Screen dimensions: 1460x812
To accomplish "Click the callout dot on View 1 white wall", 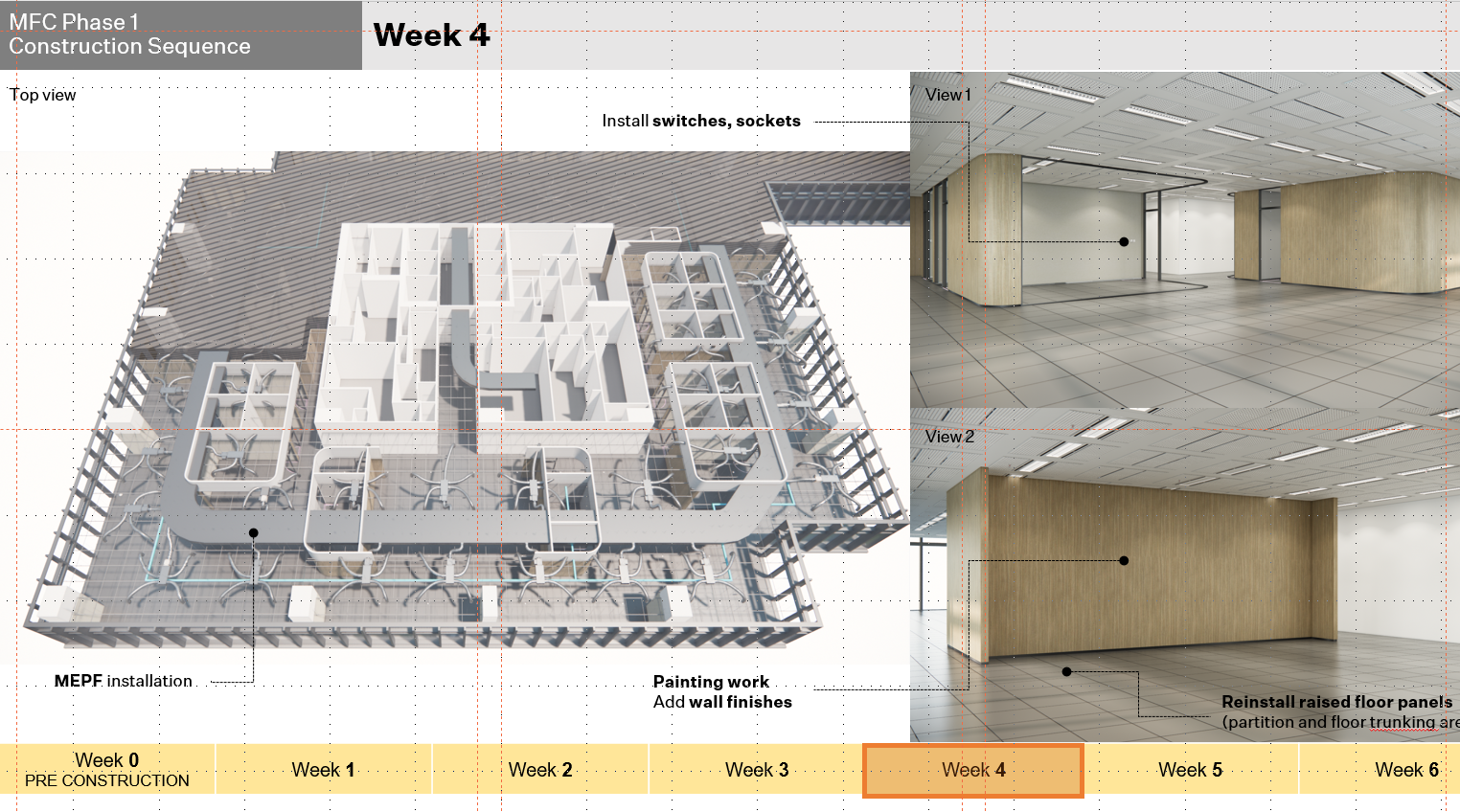I will pos(1124,241).
